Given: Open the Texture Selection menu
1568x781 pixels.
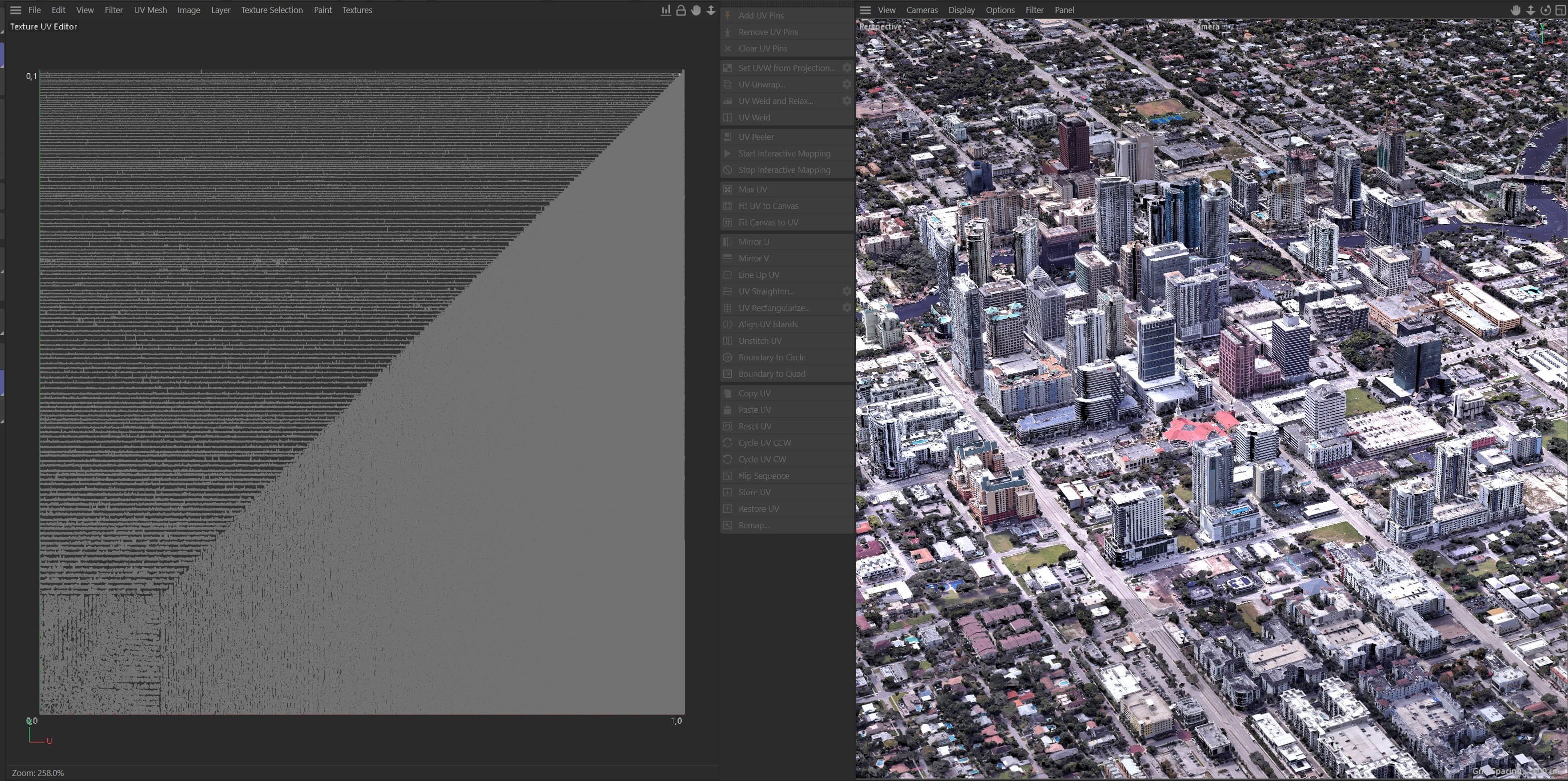Looking at the screenshot, I should click(x=271, y=9).
